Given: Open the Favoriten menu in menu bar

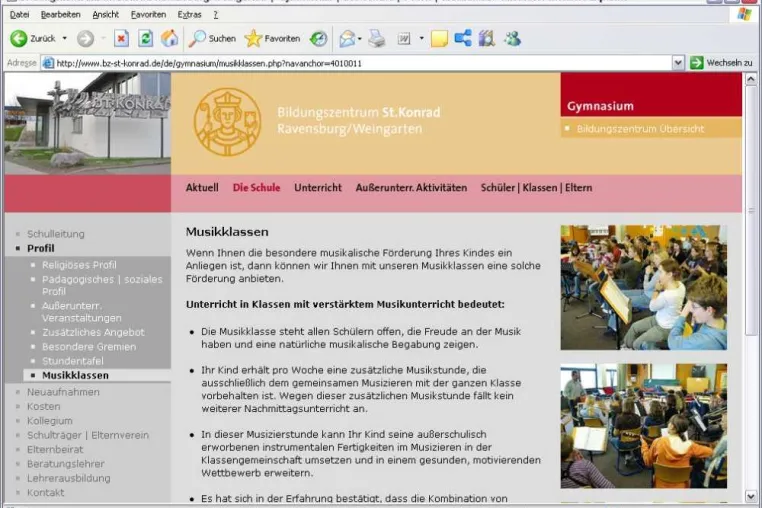Looking at the screenshot, I should 148,15.
